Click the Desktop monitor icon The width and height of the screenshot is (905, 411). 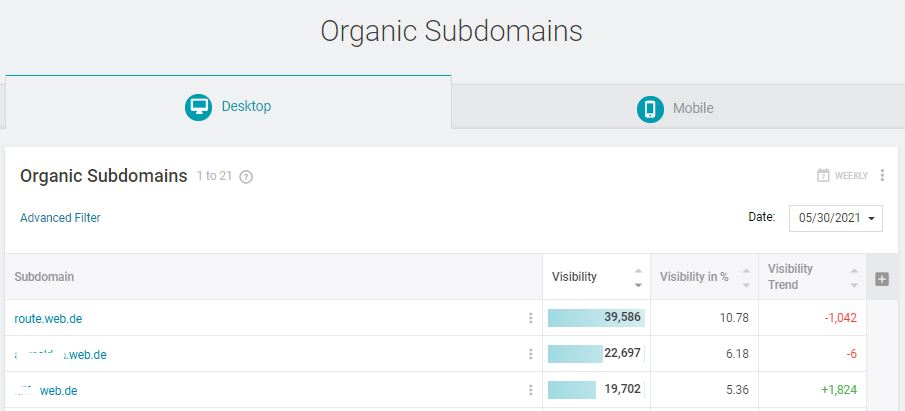[199, 107]
